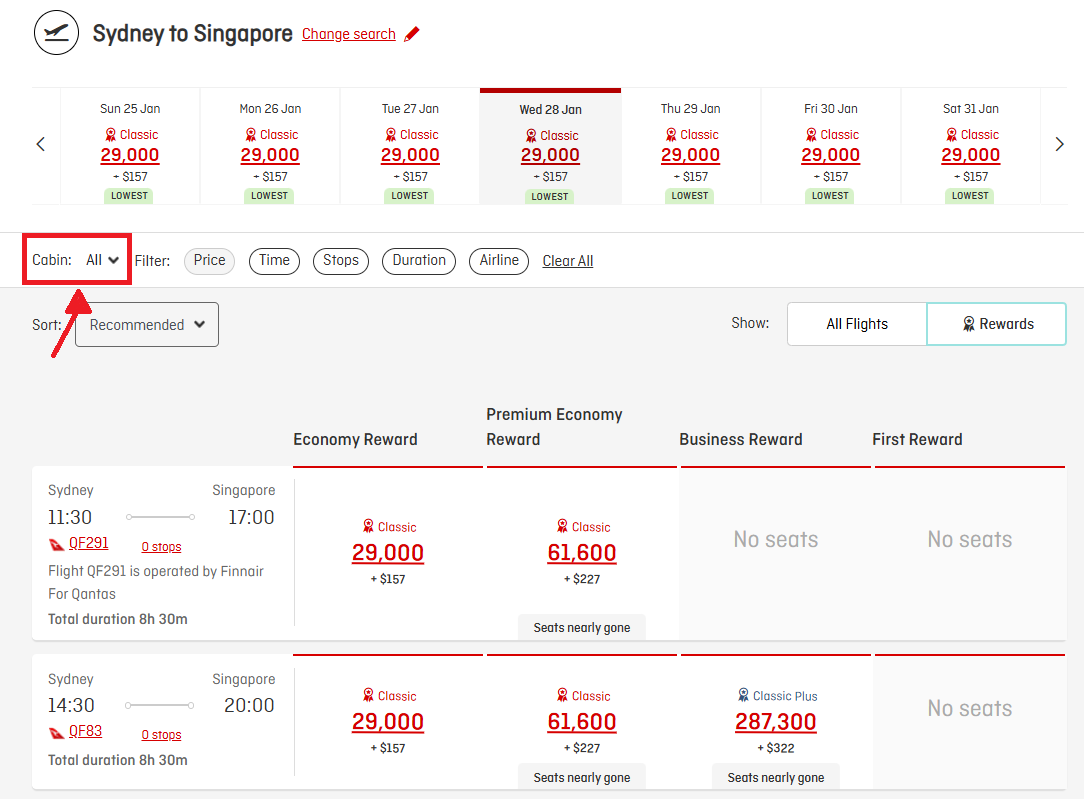Viewport: 1084px width, 799px height.
Task: Click the right arrow on the date carousel
Action: click(1060, 143)
